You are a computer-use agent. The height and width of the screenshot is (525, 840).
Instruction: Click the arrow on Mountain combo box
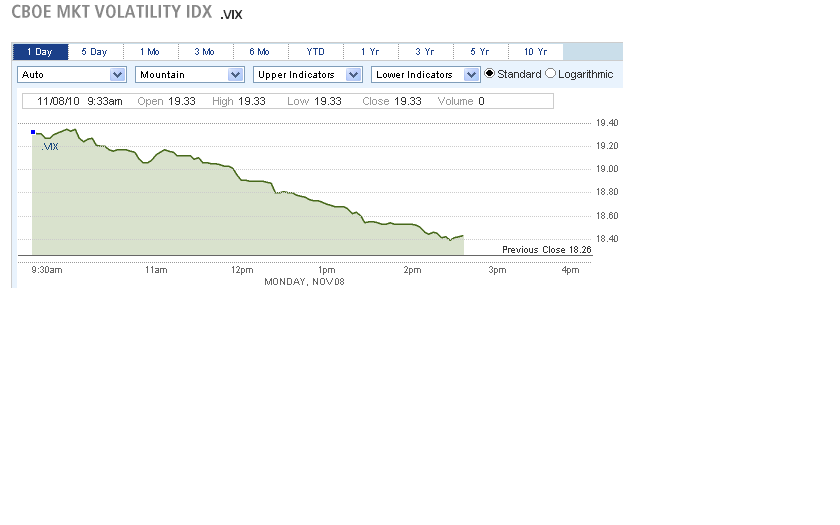(235, 74)
